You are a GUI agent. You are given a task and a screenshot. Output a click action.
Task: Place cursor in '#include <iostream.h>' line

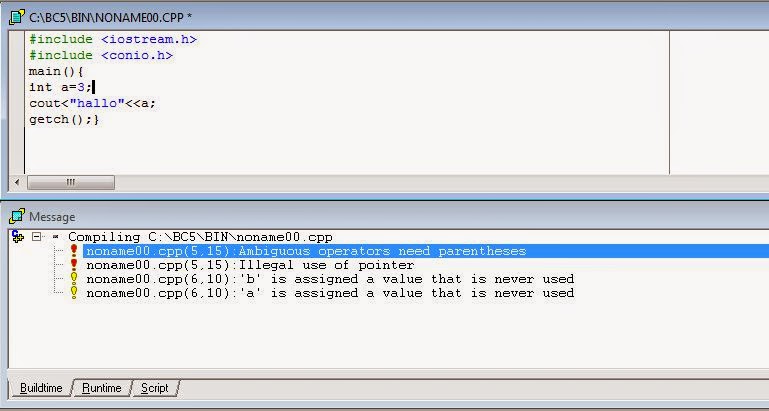[x=113, y=39]
